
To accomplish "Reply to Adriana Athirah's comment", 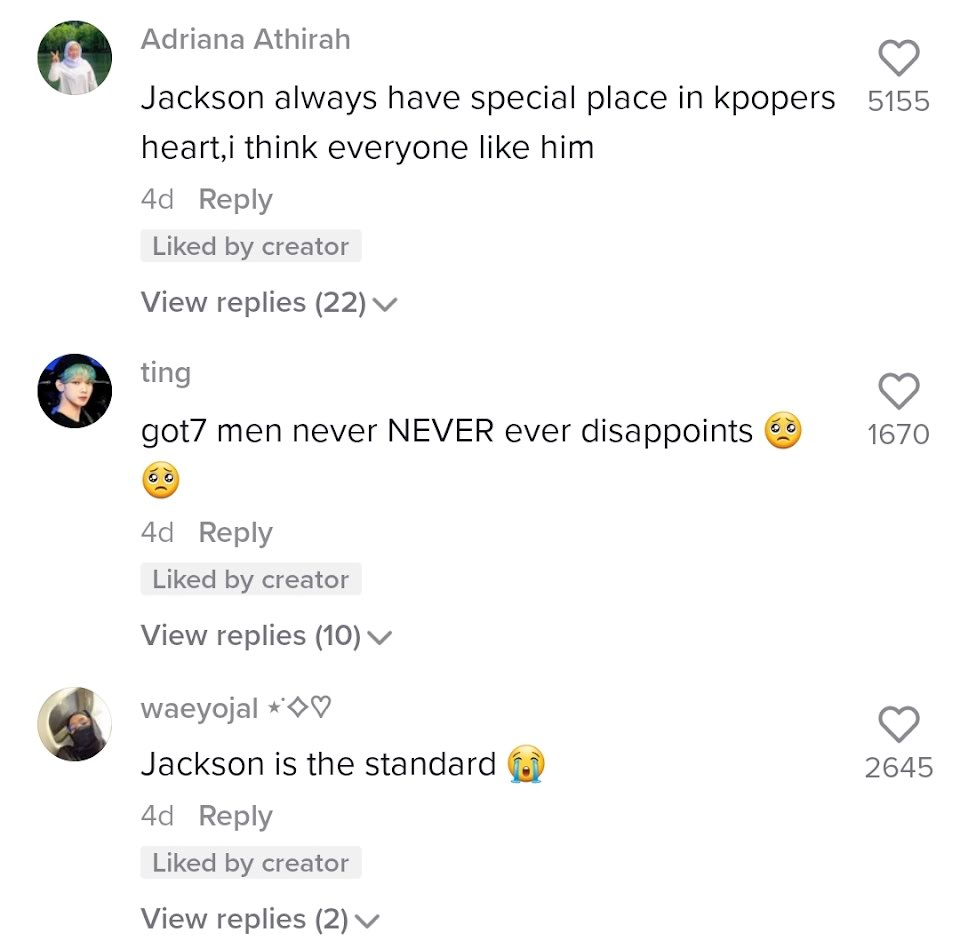I will (236, 200).
